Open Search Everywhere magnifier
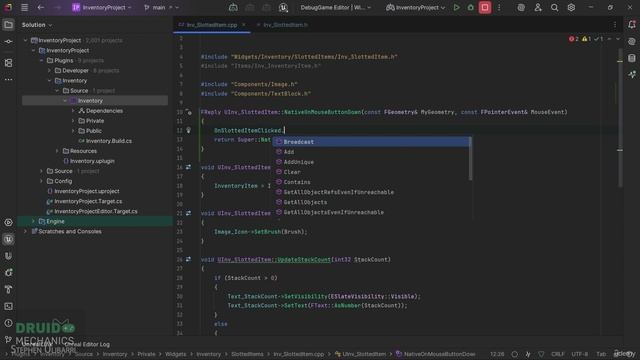This screenshot has width=640, height=360. (x=554, y=7)
